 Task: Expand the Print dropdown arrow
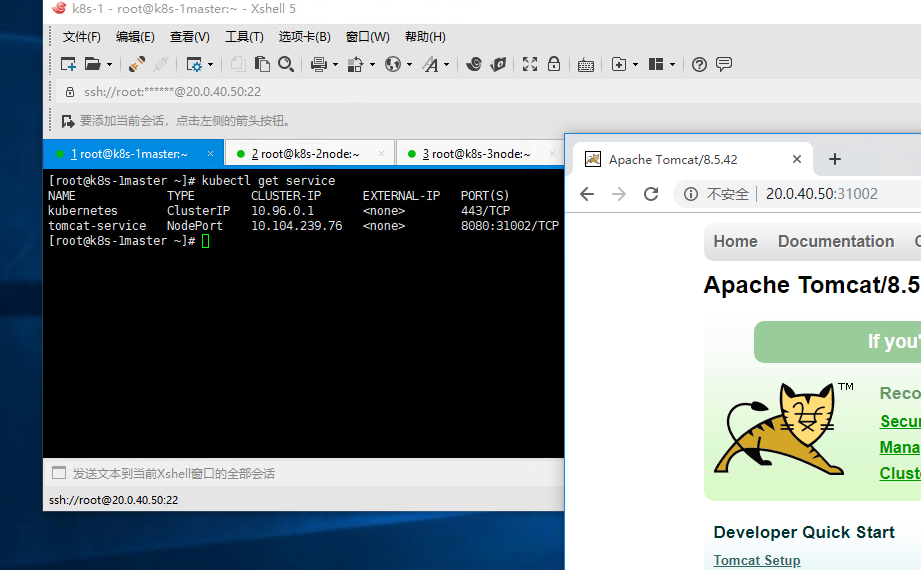(335, 65)
